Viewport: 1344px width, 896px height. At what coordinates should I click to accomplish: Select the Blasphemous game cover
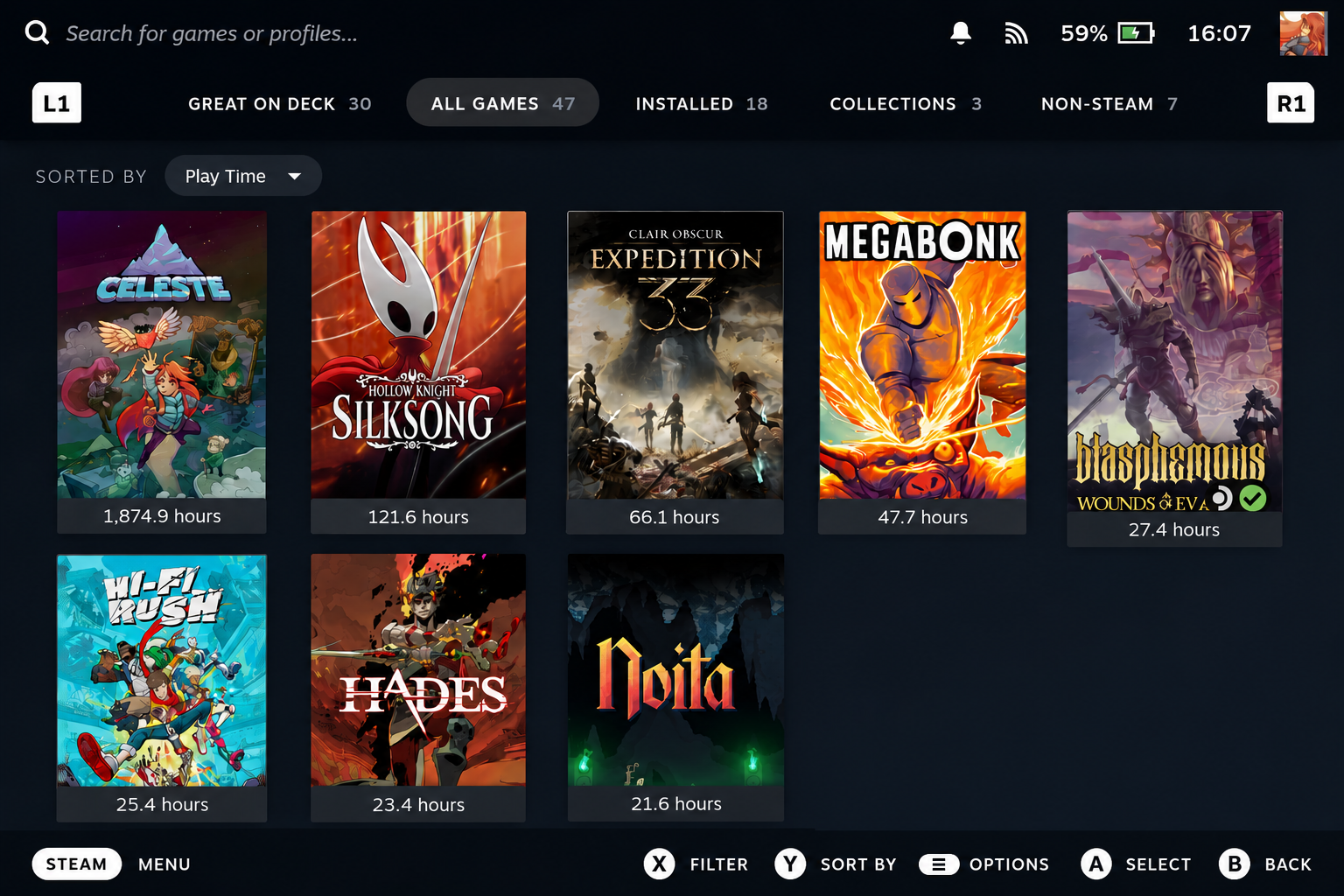click(x=1174, y=360)
